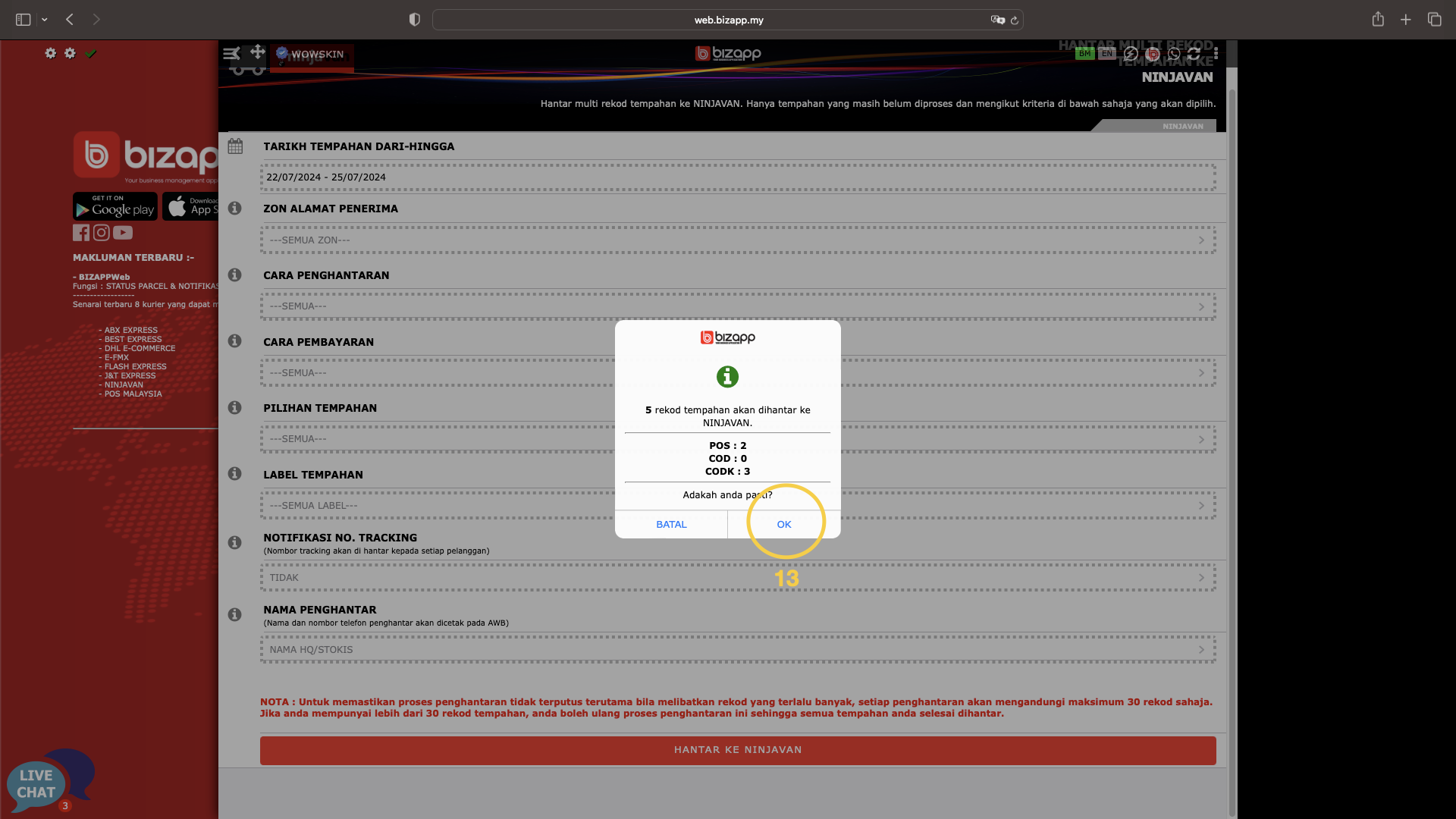Image resolution: width=1456 pixels, height=819 pixels.
Task: Click the date range field 22/07/2024 - 25/07/2024
Action: [738, 177]
